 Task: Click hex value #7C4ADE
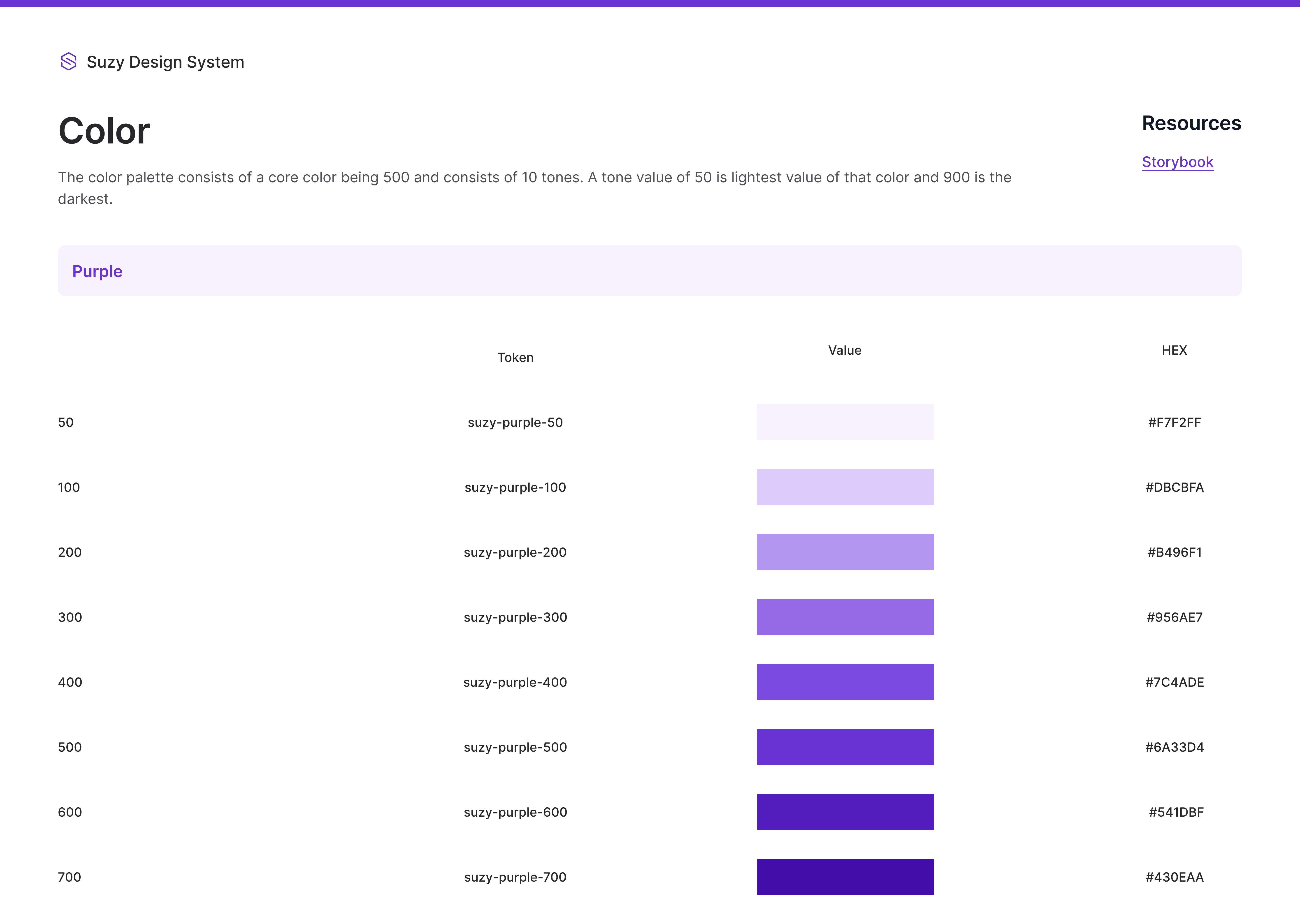[x=1174, y=682]
